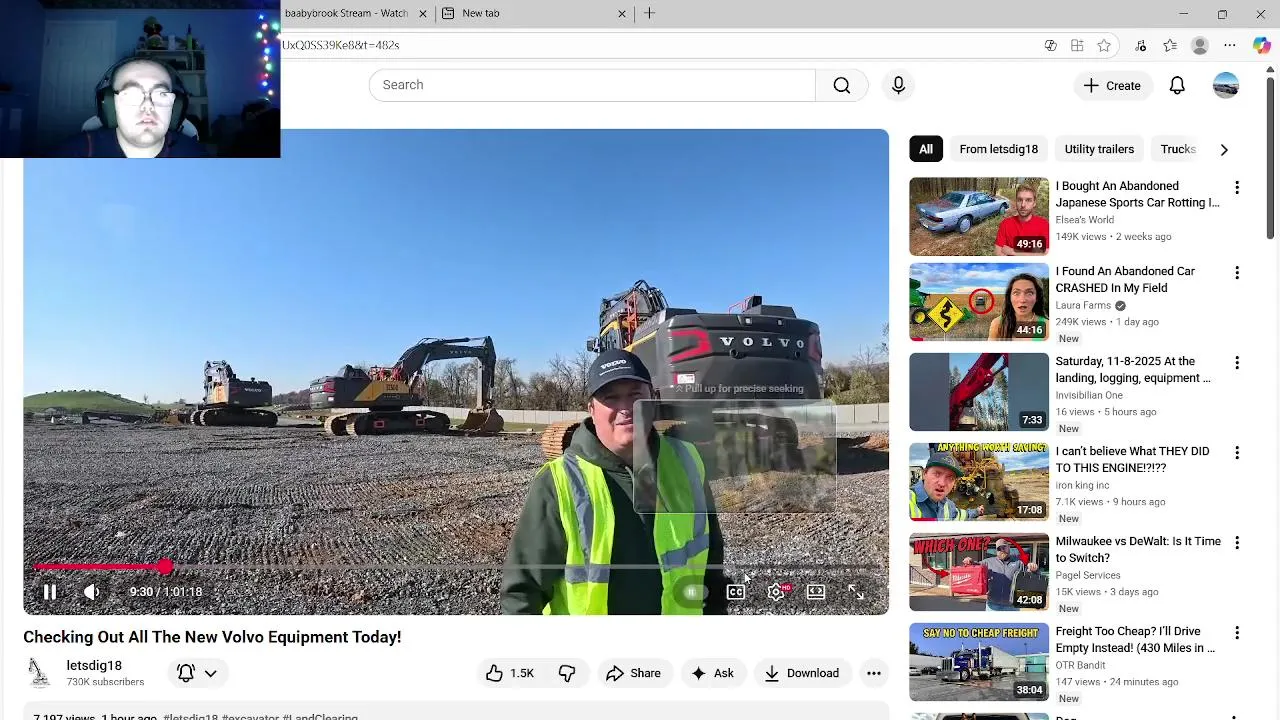Mute the video using the speaker icon

[x=91, y=592]
